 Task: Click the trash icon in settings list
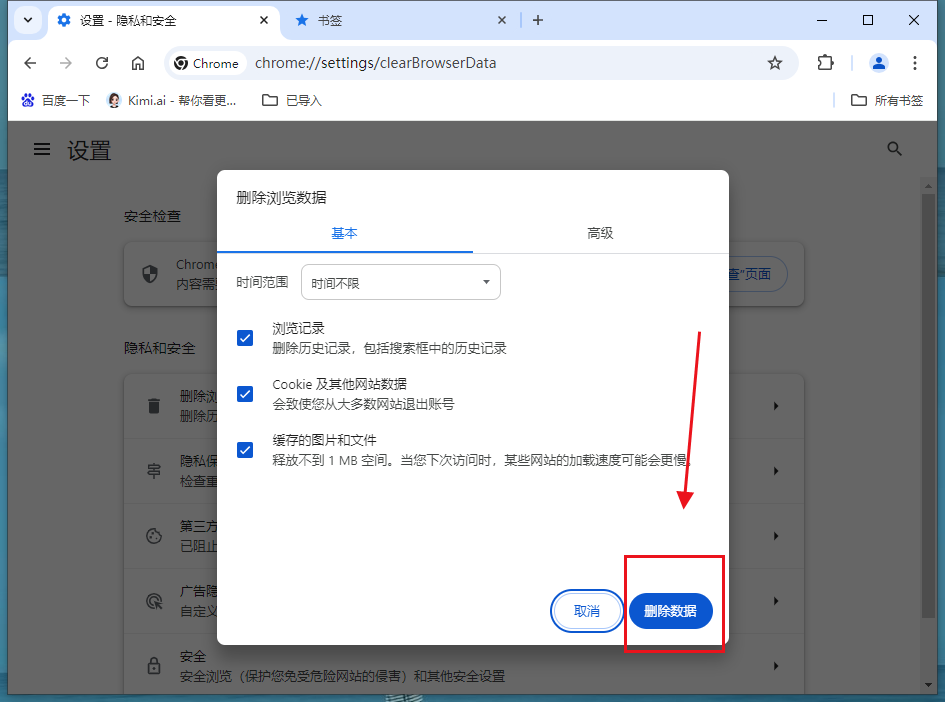pos(154,406)
